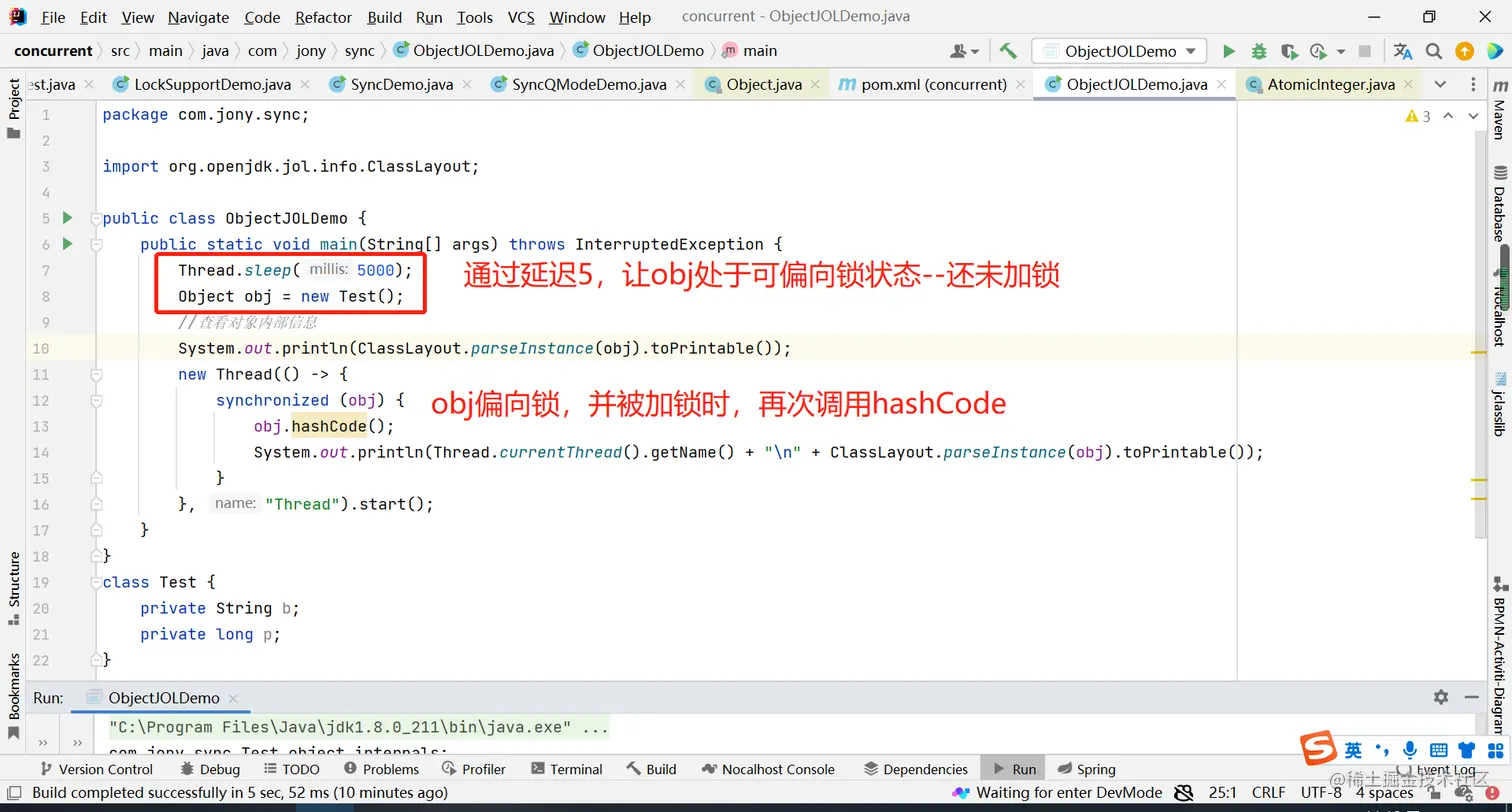Open the Navigate menu
1512x812 pixels.
[198, 17]
